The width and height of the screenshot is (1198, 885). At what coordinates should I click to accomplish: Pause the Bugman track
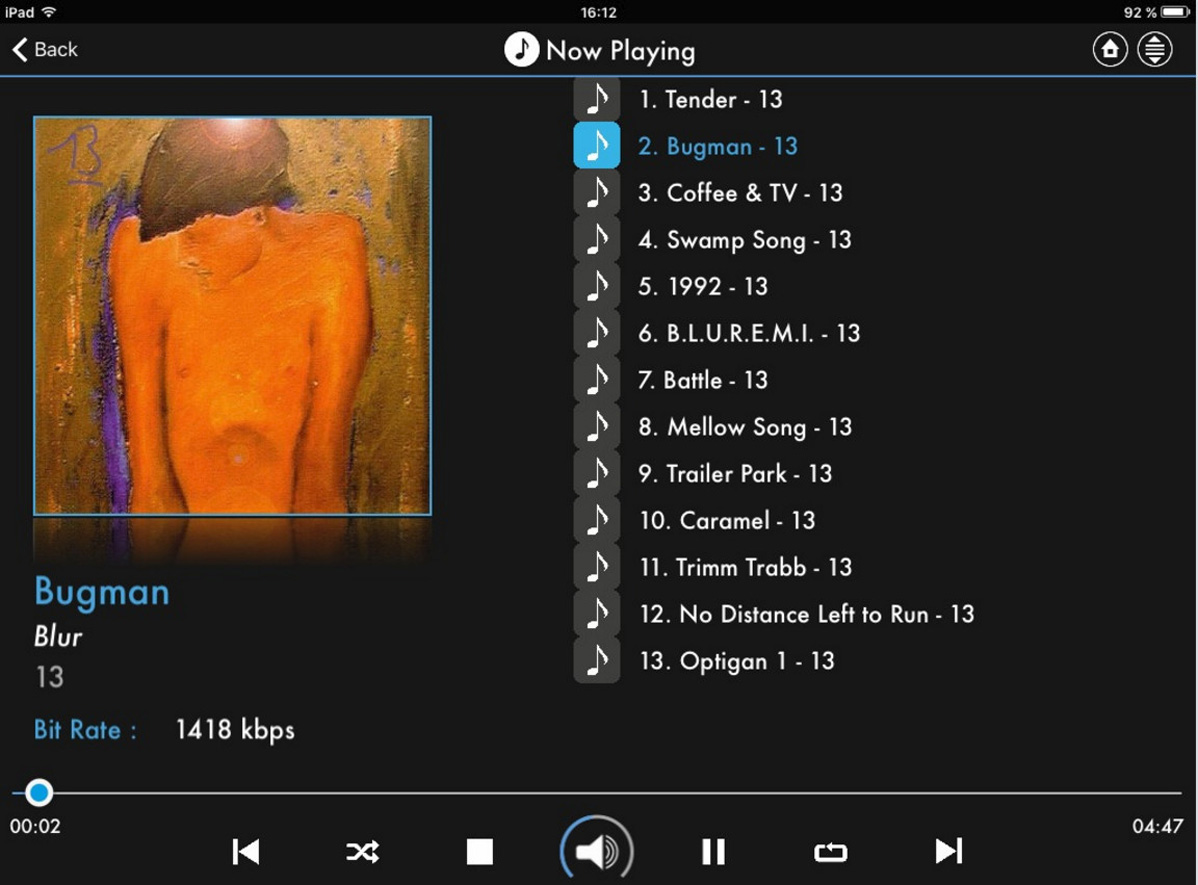pos(713,851)
